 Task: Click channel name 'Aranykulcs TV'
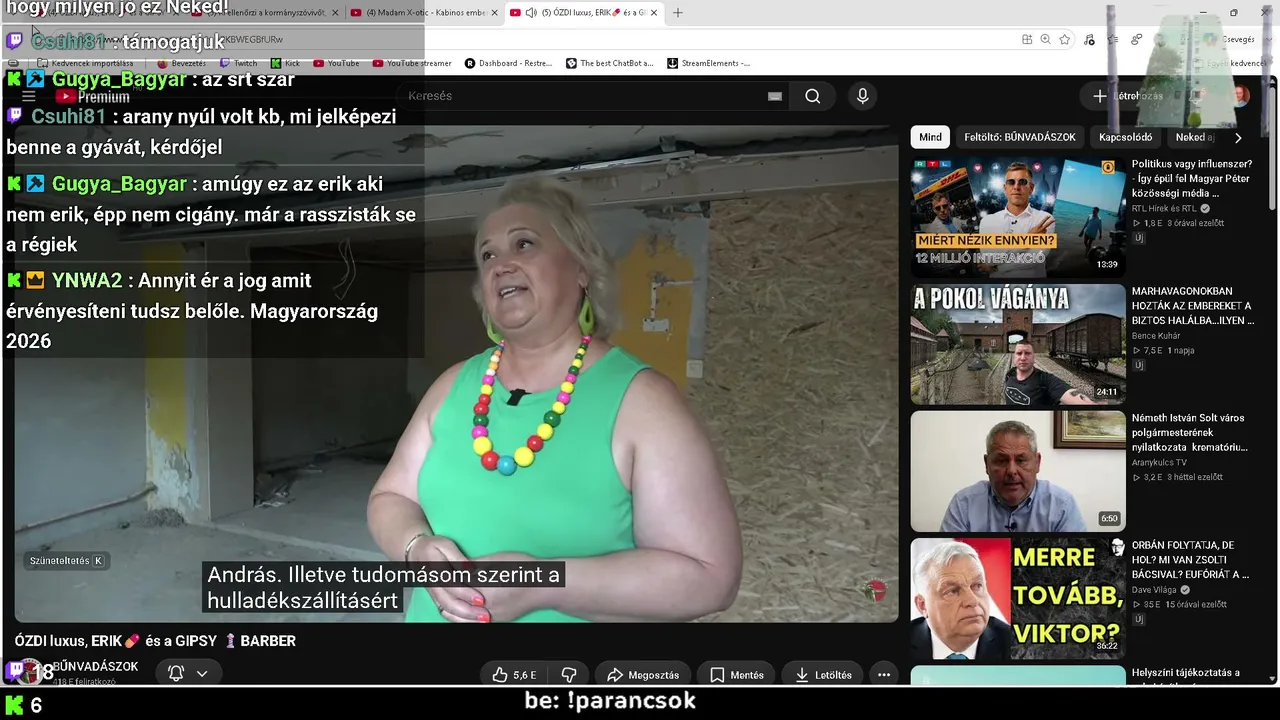click(x=1159, y=463)
